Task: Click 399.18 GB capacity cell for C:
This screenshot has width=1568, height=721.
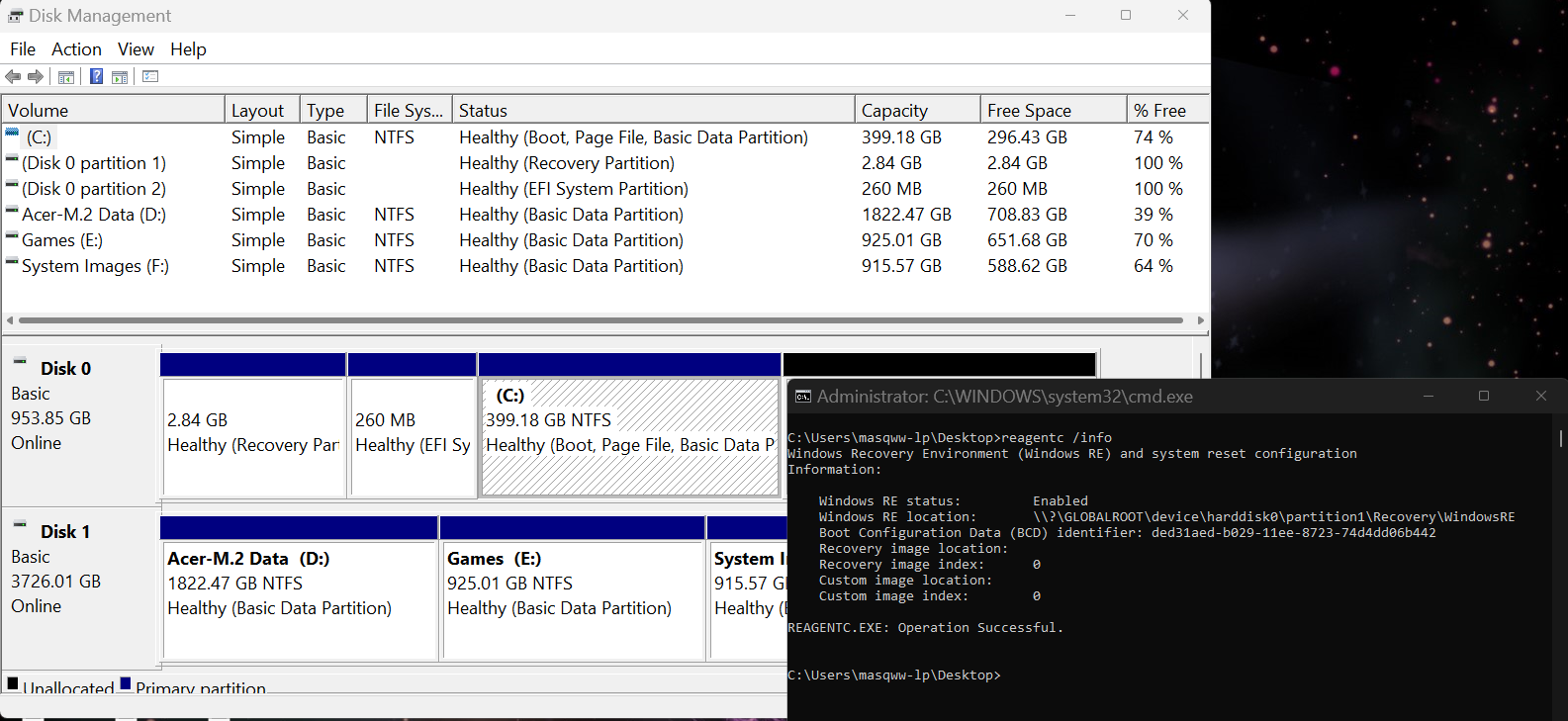Action: [901, 137]
